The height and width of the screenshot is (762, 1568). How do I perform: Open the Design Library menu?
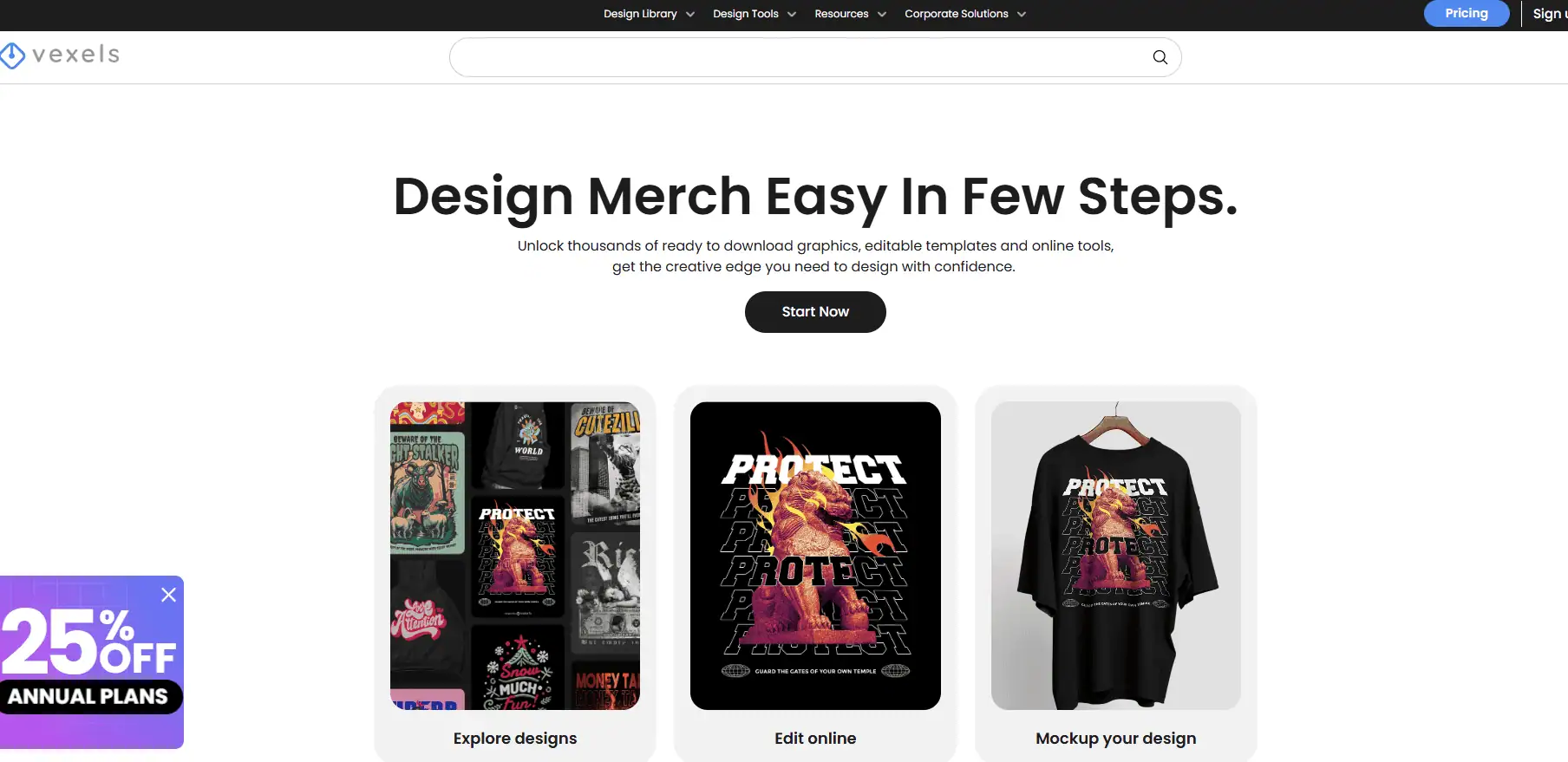640,14
